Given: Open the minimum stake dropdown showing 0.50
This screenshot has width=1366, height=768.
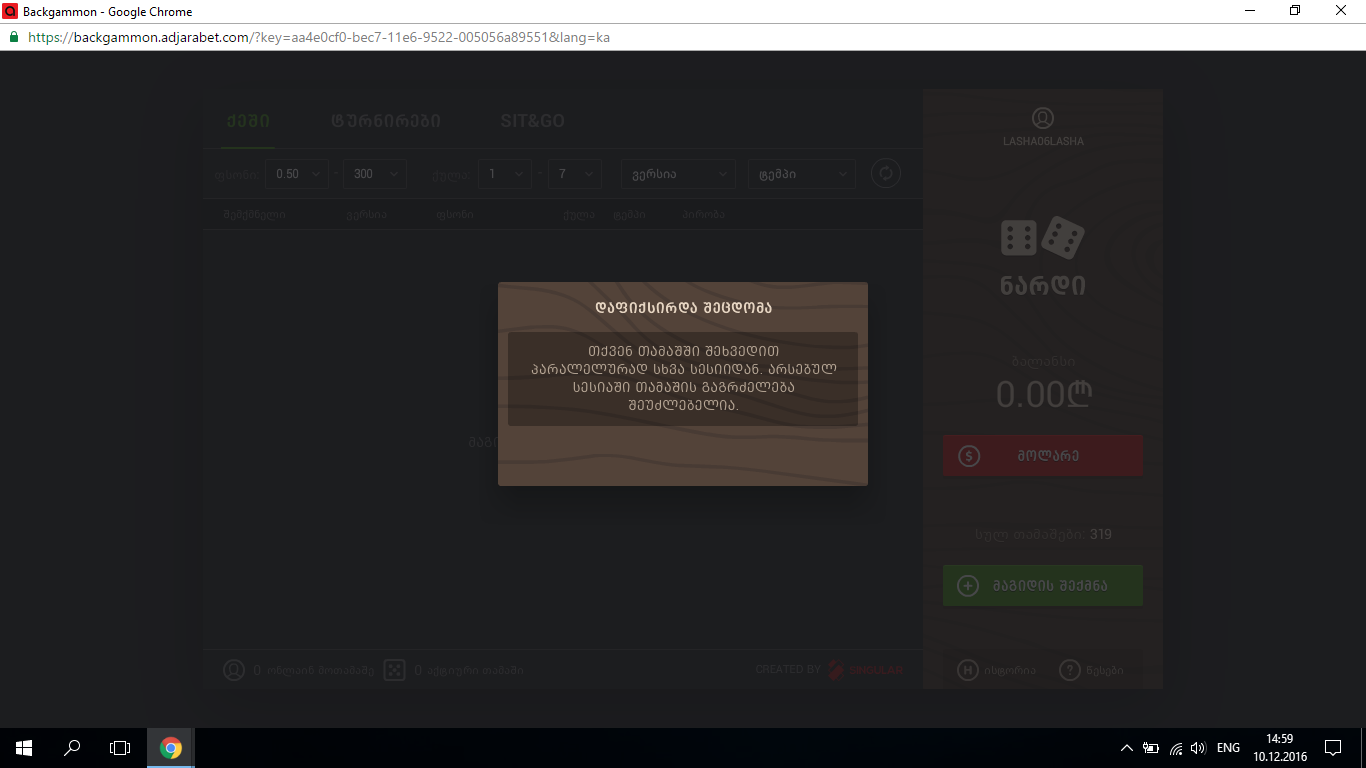Looking at the screenshot, I should pyautogui.click(x=297, y=174).
